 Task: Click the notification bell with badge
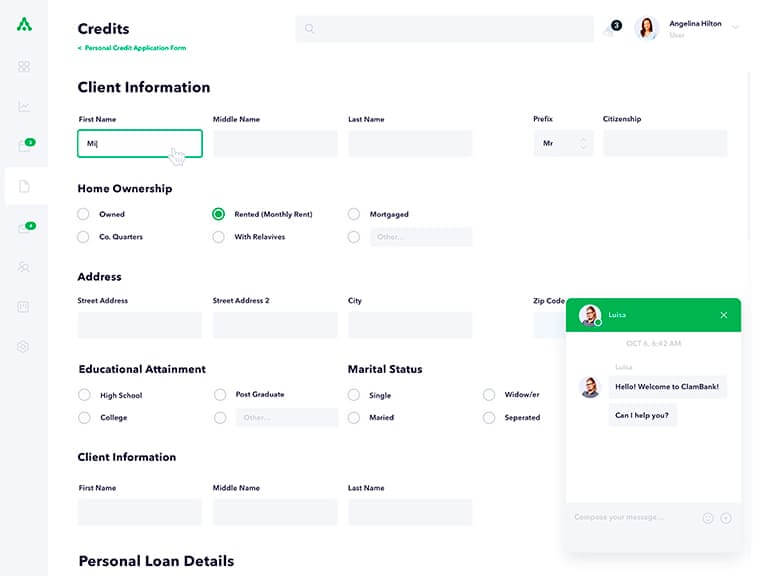[x=611, y=28]
